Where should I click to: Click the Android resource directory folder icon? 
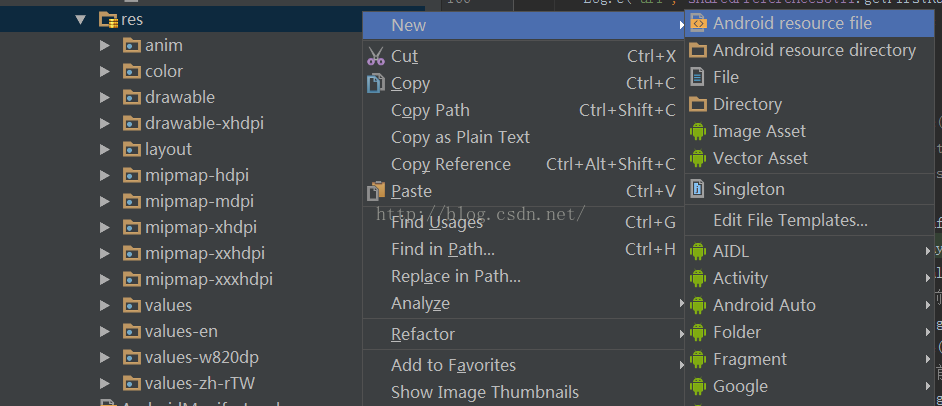pos(697,50)
